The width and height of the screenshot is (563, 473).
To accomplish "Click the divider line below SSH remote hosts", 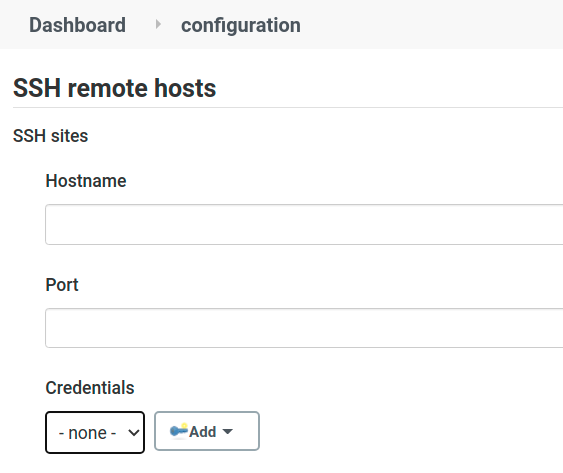I will pos(288,107).
